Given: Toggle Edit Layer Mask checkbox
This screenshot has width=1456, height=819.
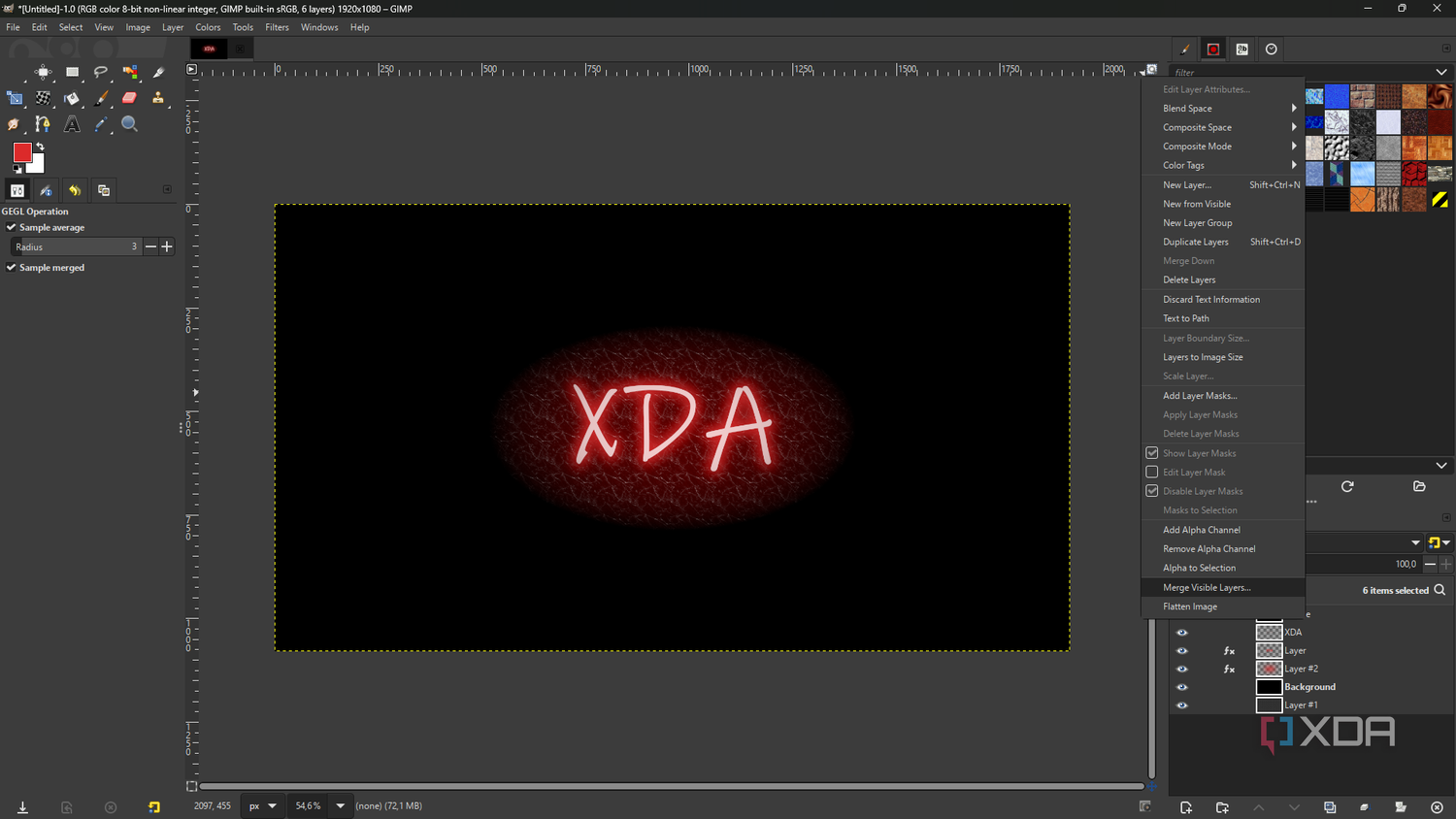Looking at the screenshot, I should (1152, 472).
